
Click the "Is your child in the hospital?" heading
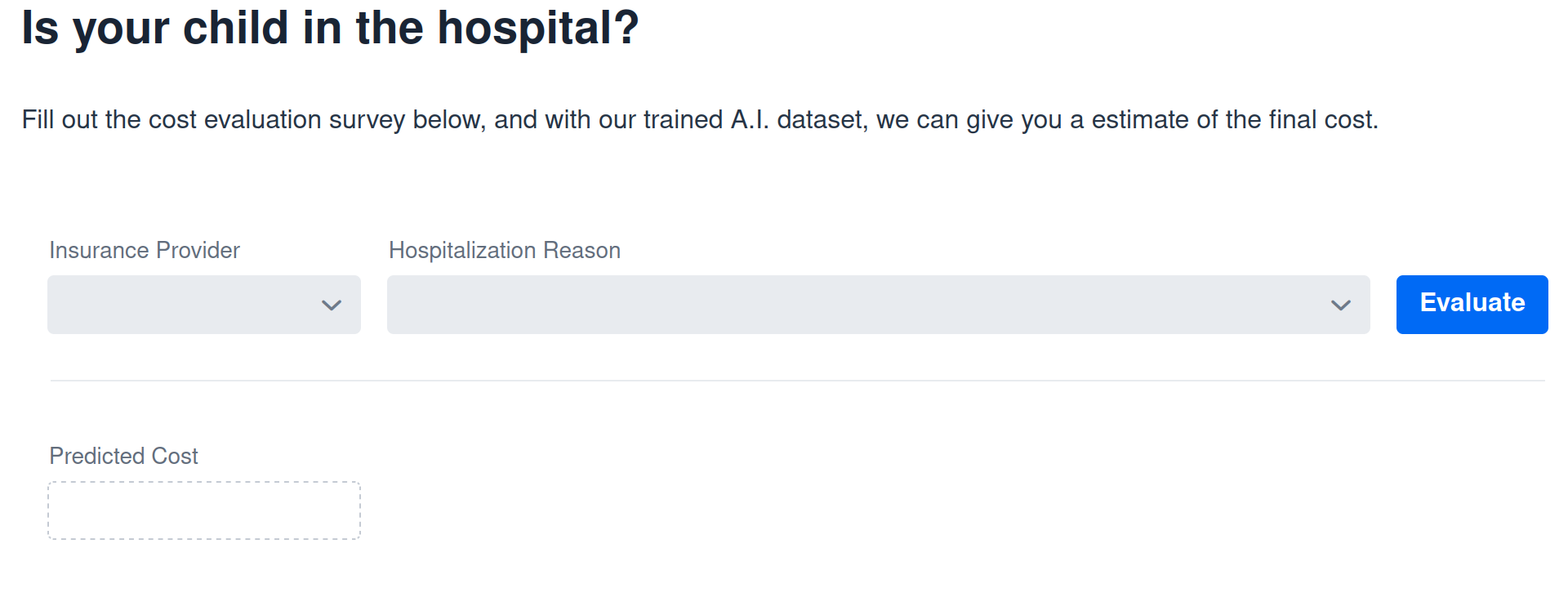330,28
